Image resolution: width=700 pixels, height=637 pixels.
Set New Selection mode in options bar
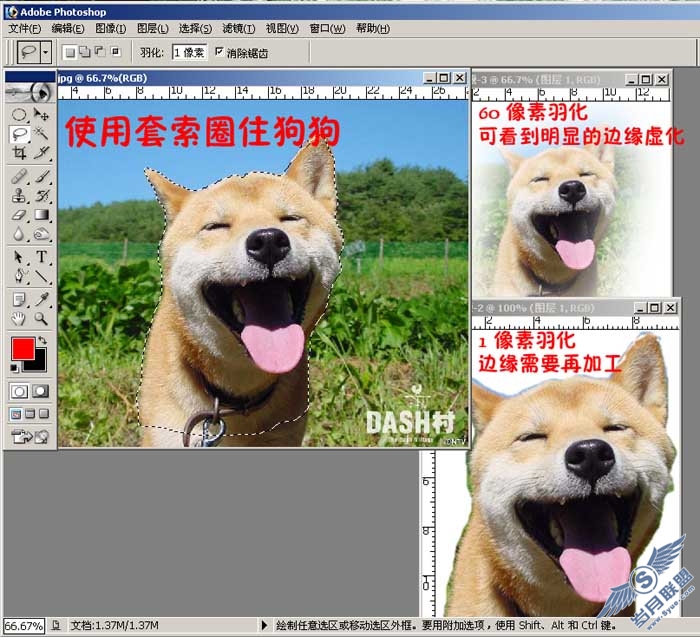(70, 52)
